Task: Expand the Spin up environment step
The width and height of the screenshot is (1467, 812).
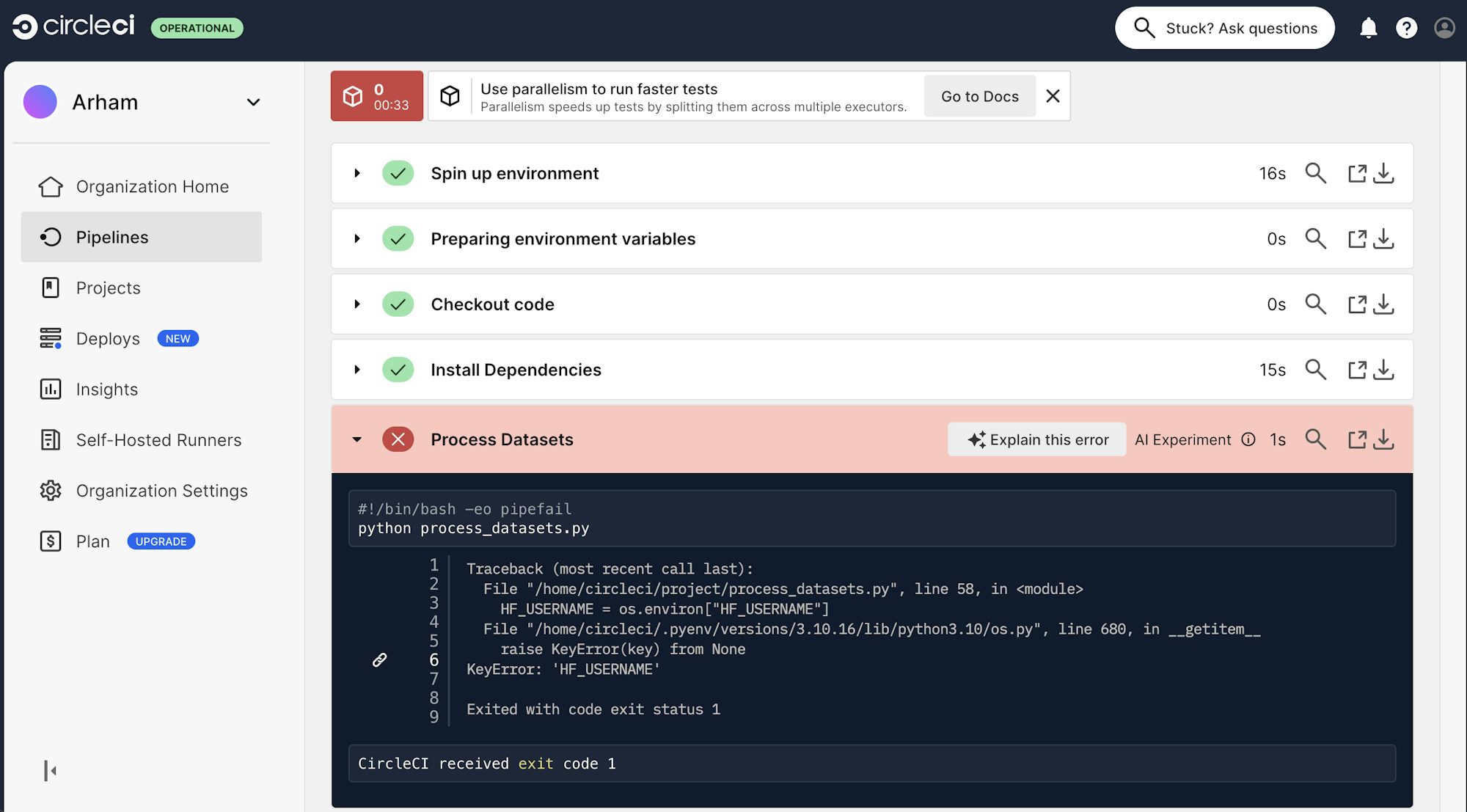Action: 357,173
